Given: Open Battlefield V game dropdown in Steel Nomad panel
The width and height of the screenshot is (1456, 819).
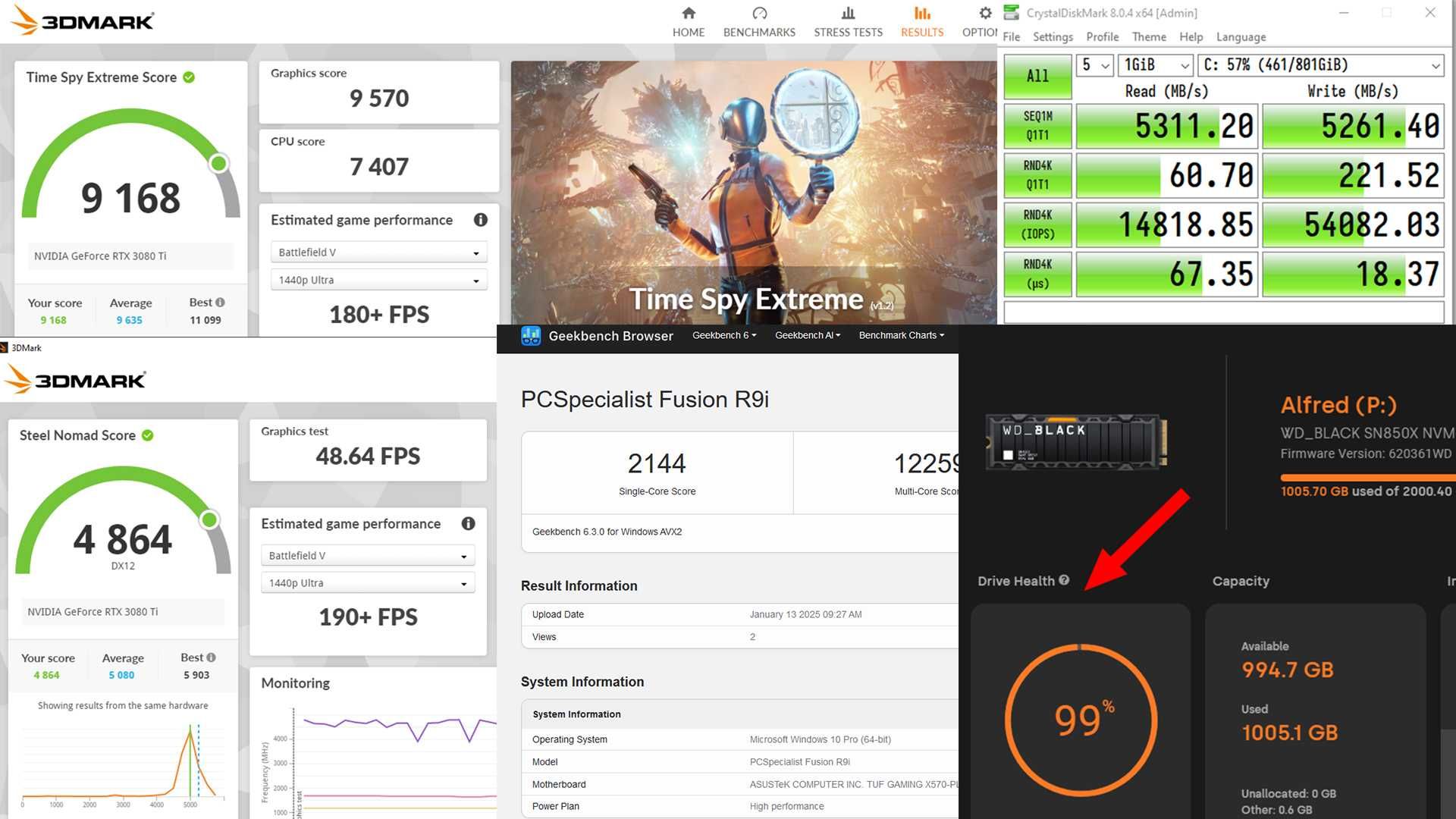Looking at the screenshot, I should 368,556.
